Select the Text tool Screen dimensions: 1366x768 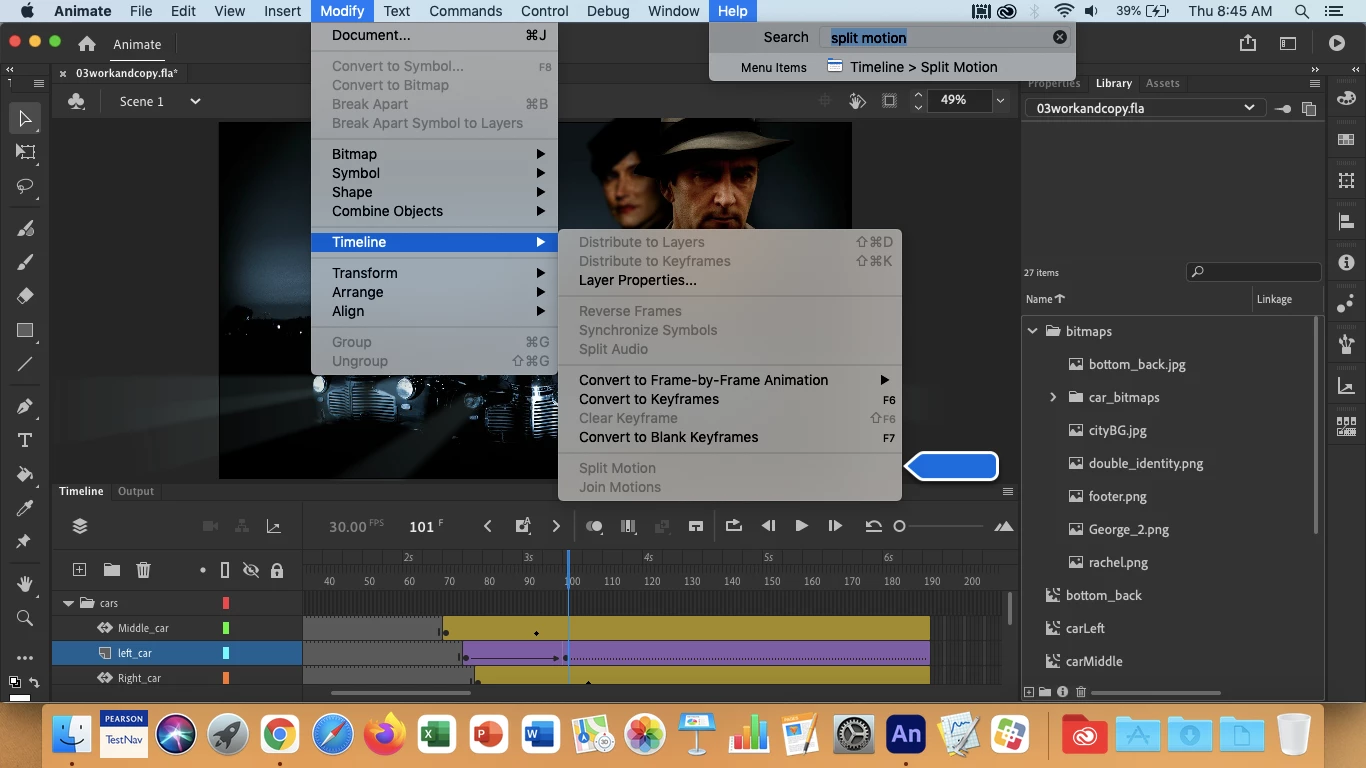click(x=25, y=440)
